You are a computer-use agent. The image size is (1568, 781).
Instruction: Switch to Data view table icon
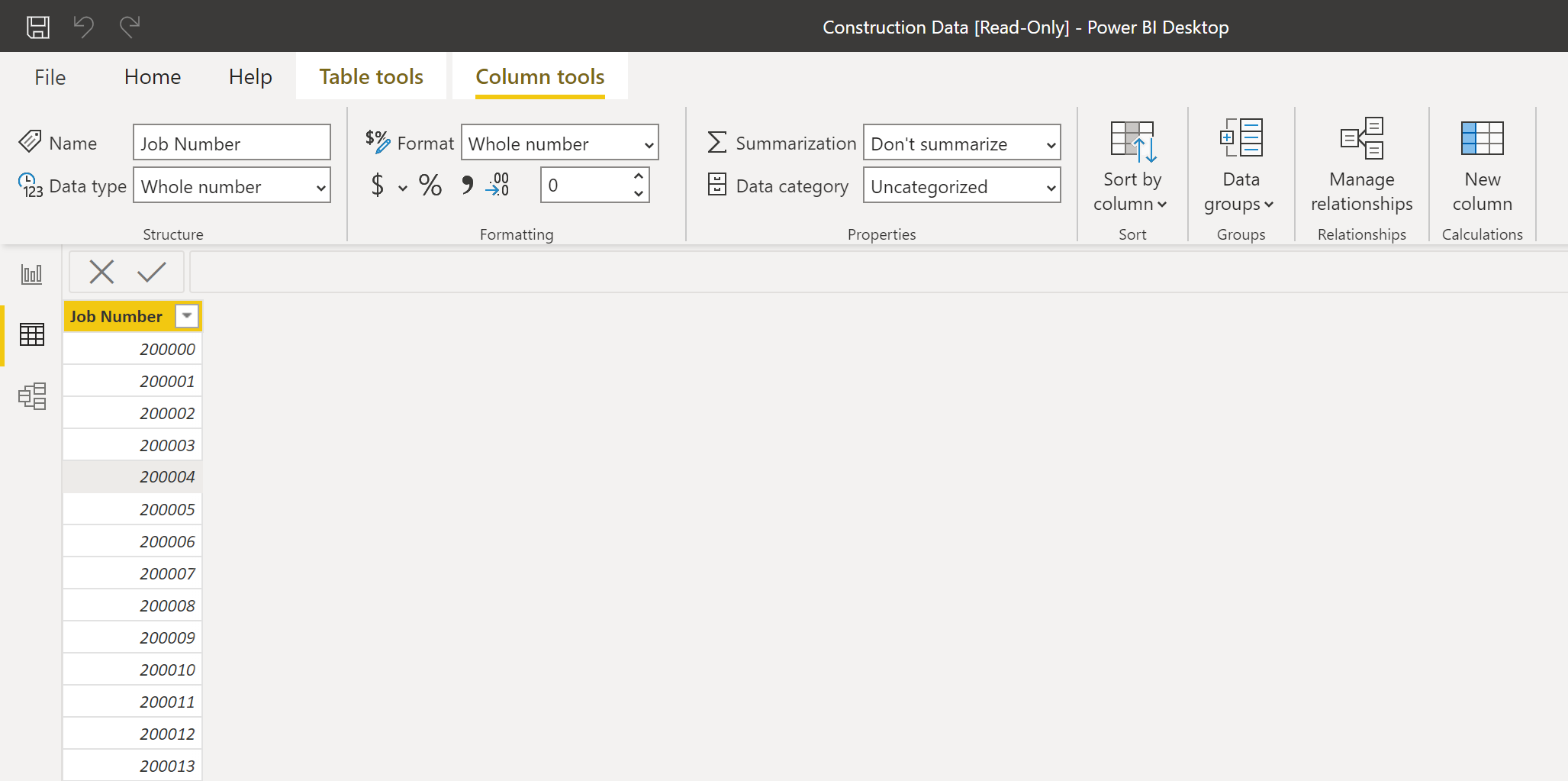(32, 334)
